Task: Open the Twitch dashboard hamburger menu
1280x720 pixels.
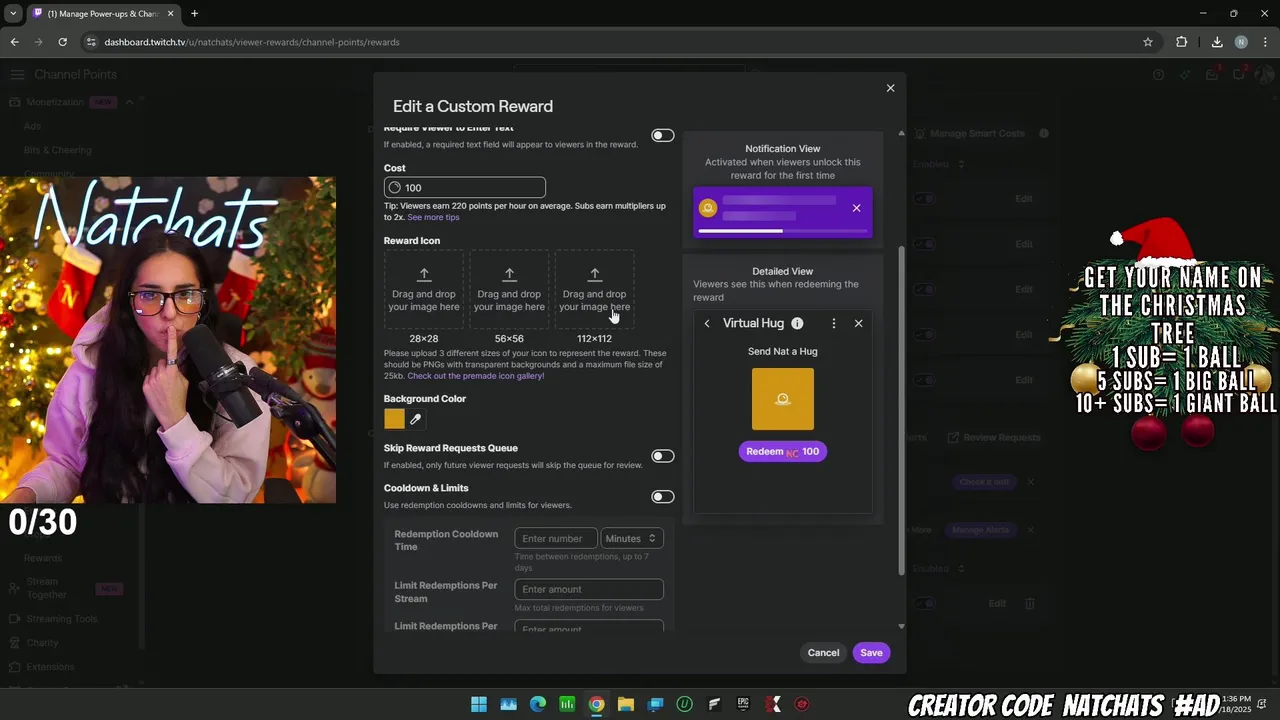Action: pos(17,74)
